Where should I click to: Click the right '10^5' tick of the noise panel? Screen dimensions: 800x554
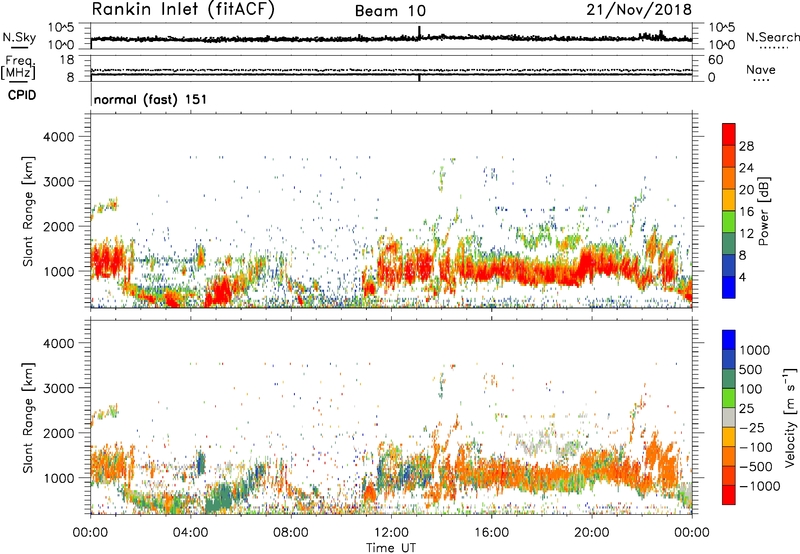[x=722, y=28]
